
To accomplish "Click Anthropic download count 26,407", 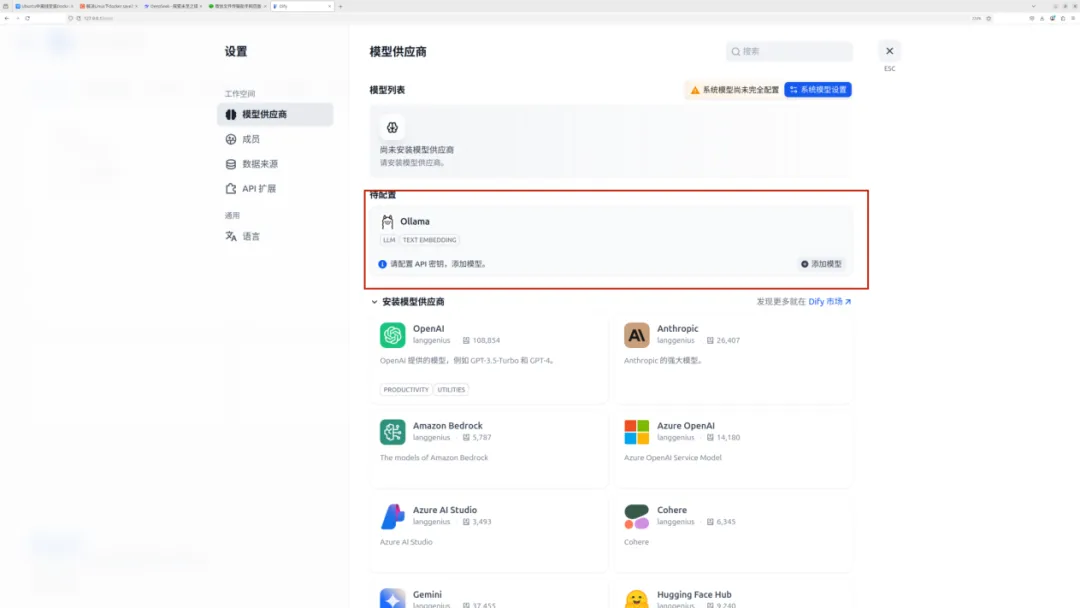I will 723,340.
